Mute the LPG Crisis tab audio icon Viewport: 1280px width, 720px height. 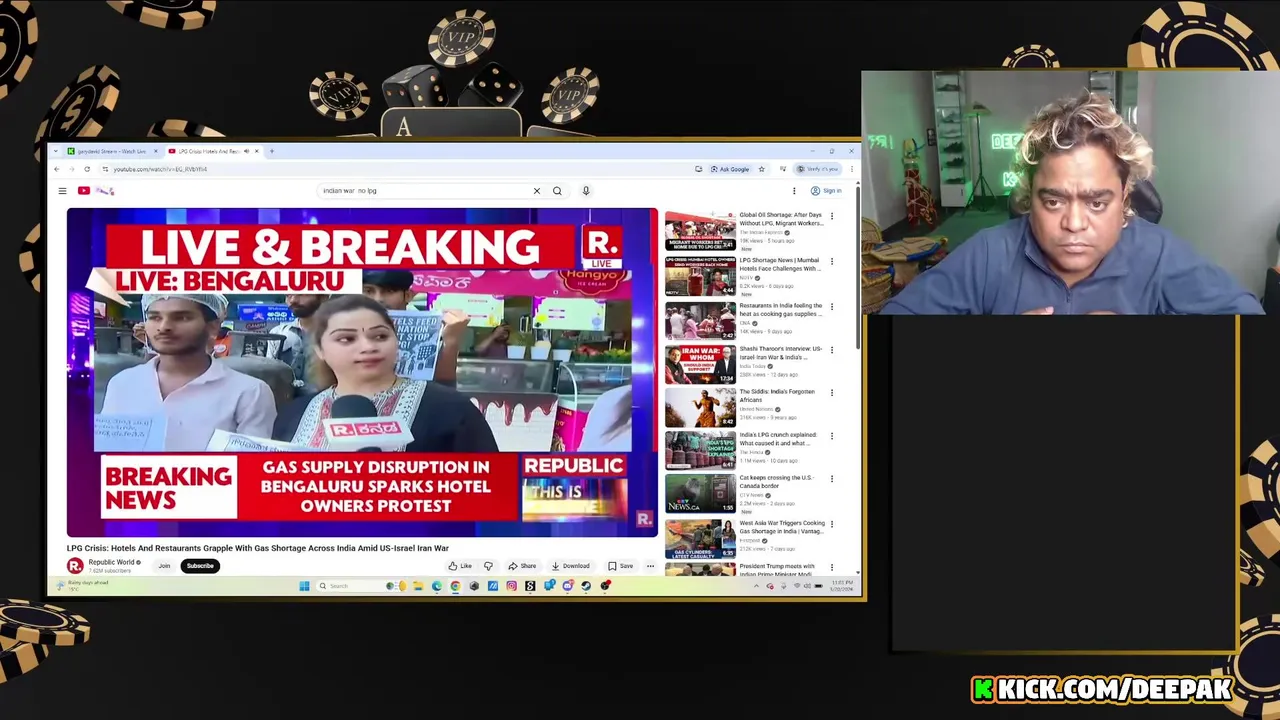click(x=246, y=151)
